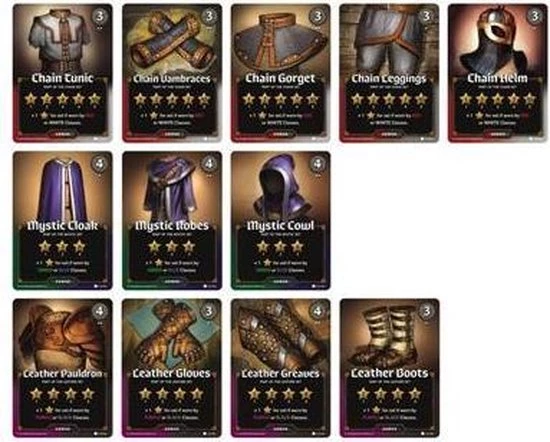The height and width of the screenshot is (442, 550).
Task: Click first gold star on Chain Helm
Action: (x=465, y=99)
